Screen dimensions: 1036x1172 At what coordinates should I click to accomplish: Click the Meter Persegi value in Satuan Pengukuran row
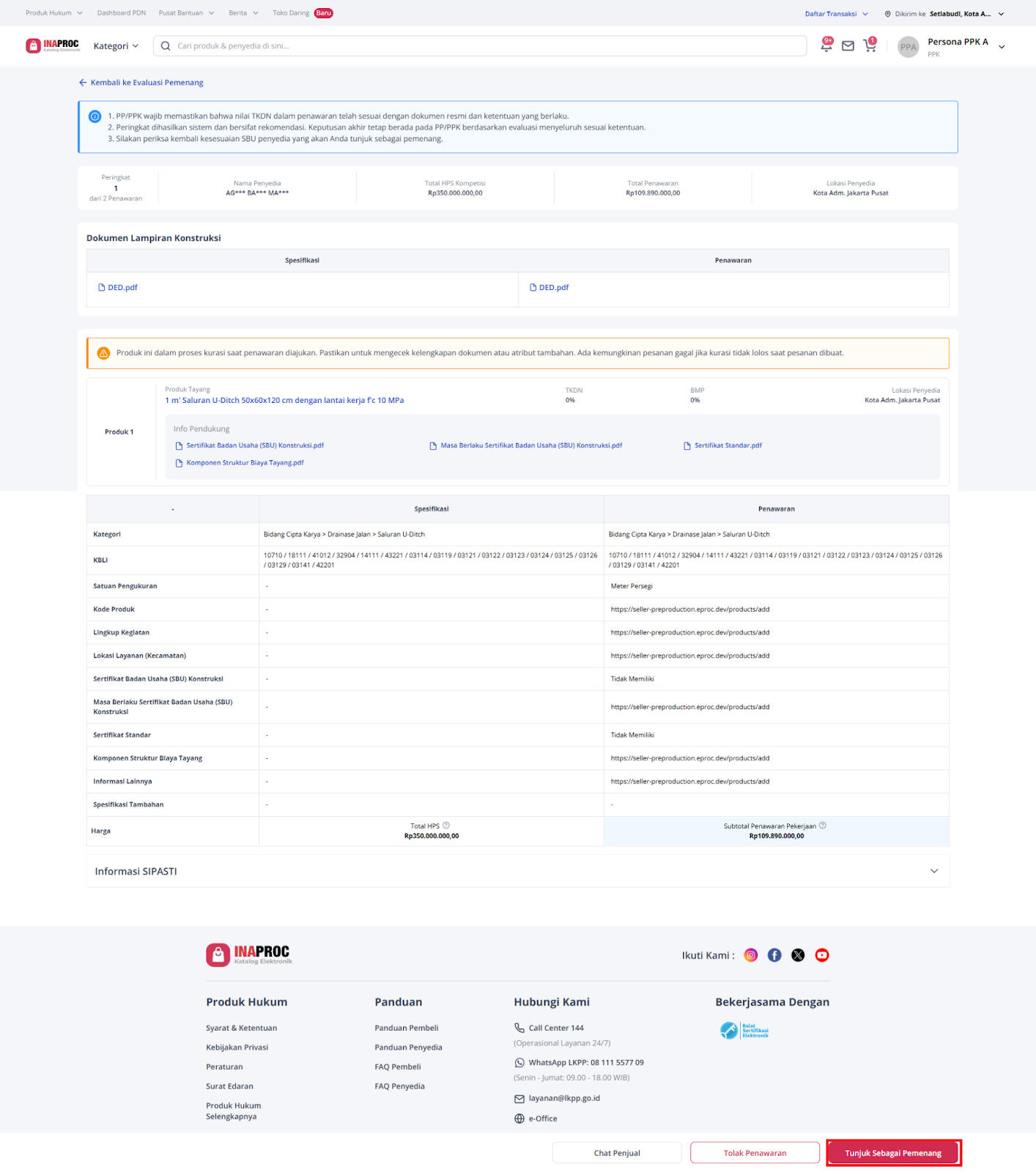632,586
